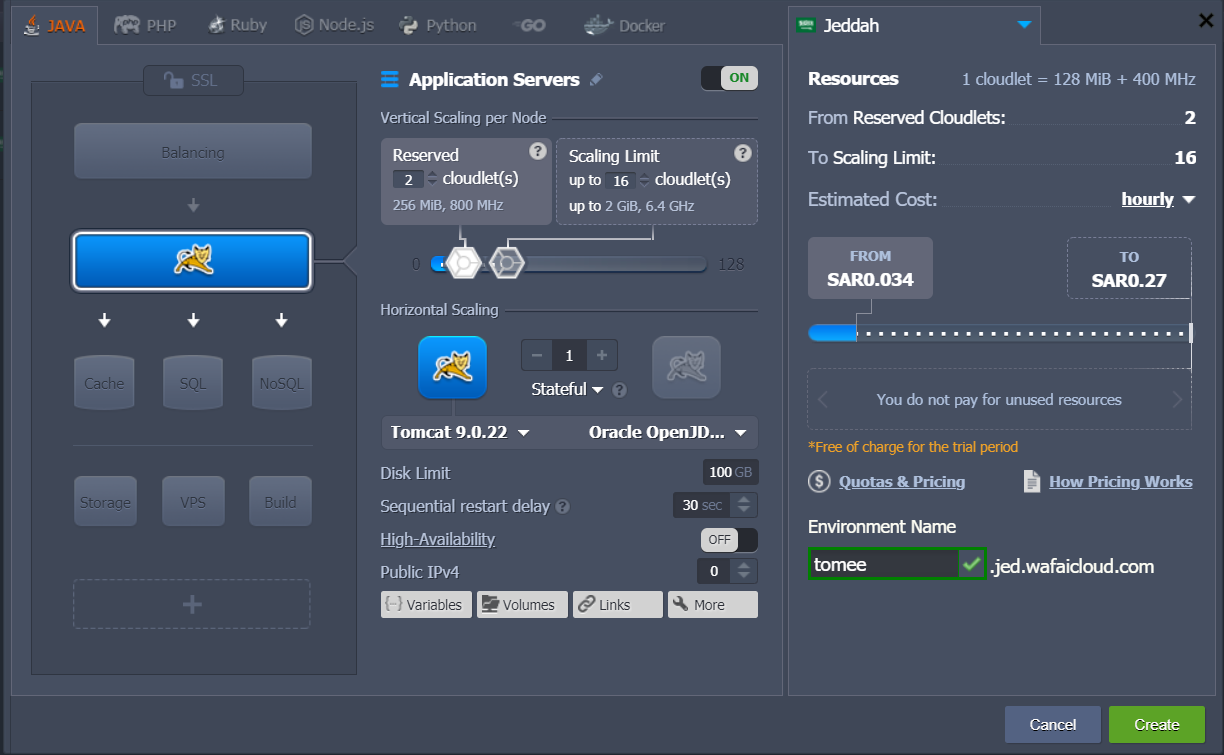Edit the Application Servers label pencil
The width and height of the screenshot is (1224, 755).
click(596, 80)
